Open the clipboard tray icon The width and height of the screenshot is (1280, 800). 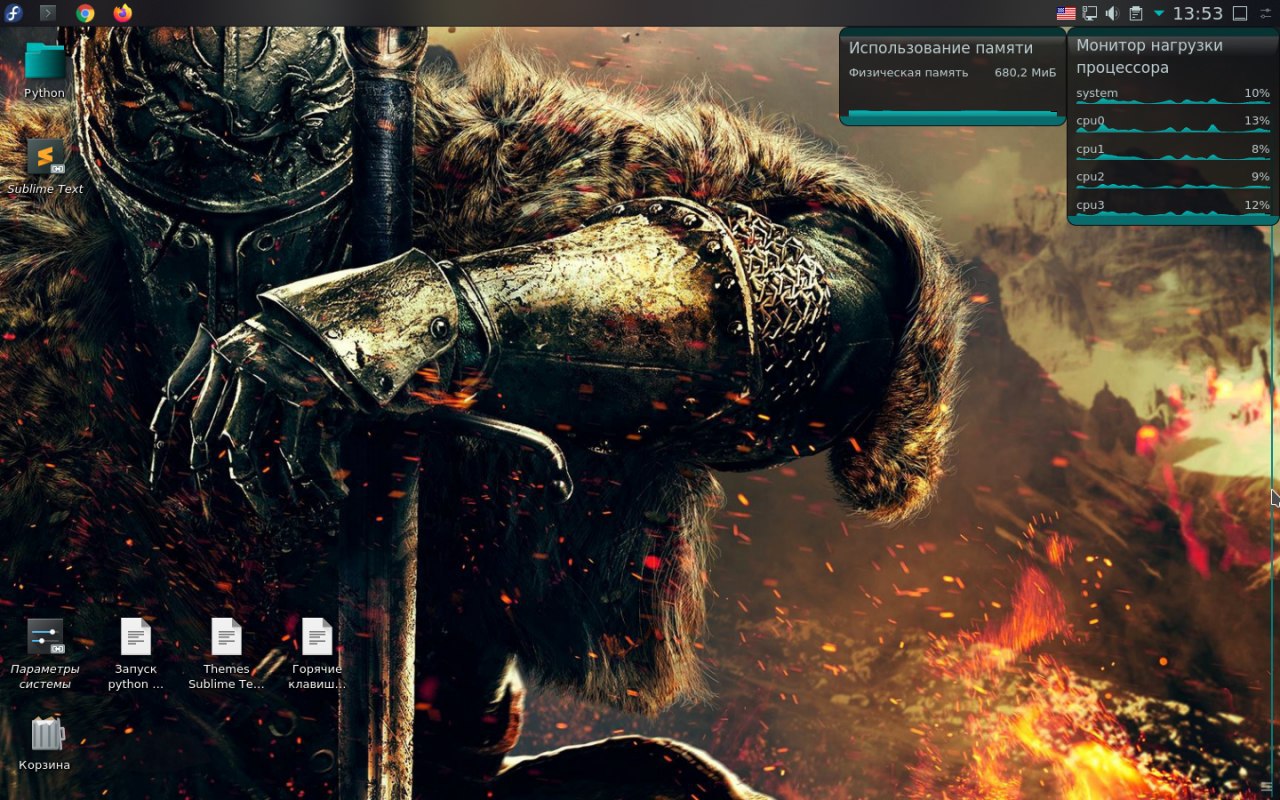[x=1136, y=14]
